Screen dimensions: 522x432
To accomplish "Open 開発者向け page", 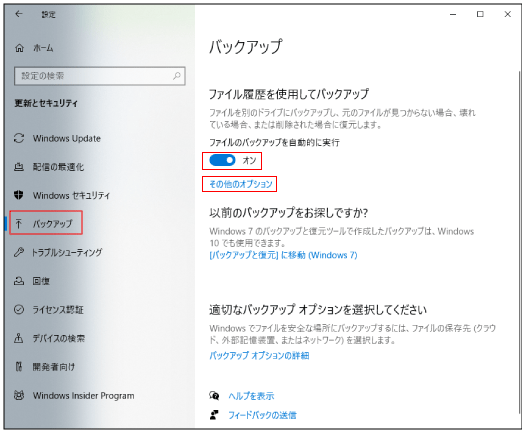I will (54, 367).
